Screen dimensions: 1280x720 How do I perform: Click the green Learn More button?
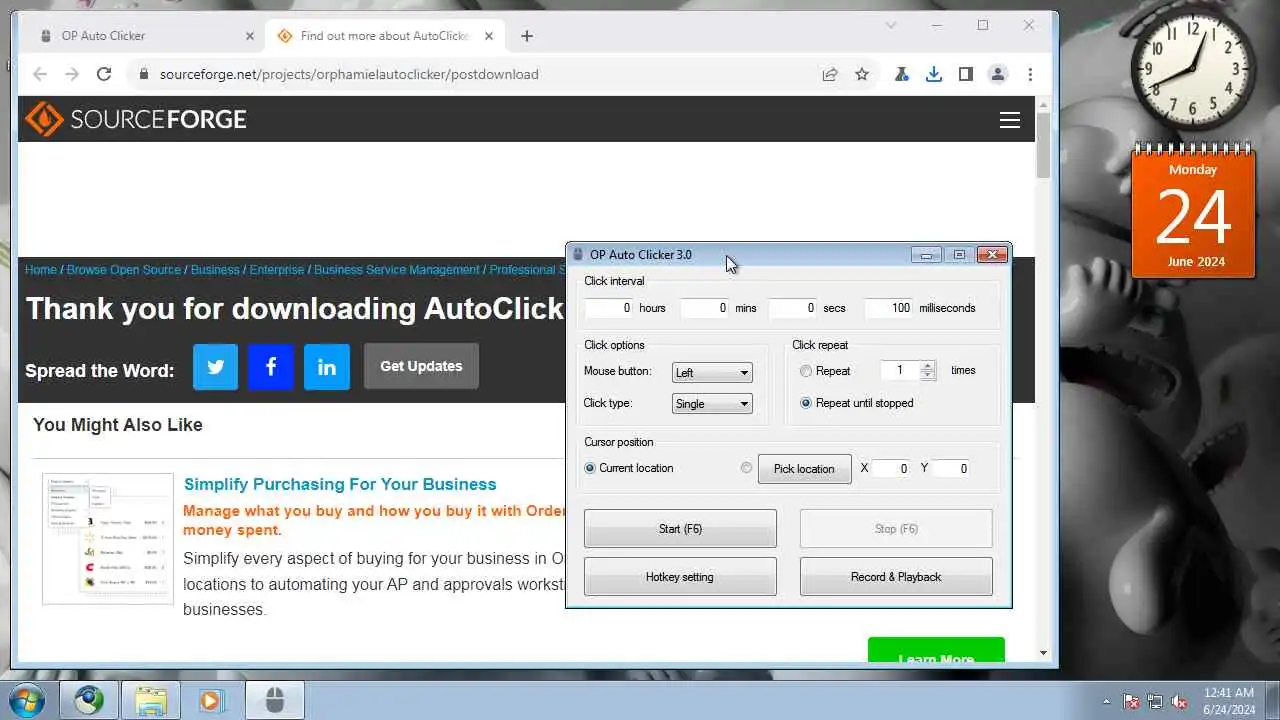tap(936, 650)
